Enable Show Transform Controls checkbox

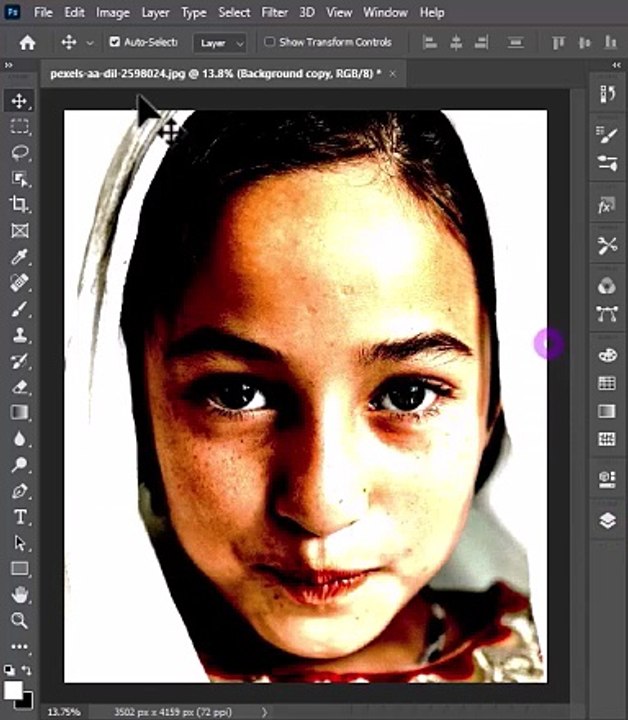click(x=269, y=42)
